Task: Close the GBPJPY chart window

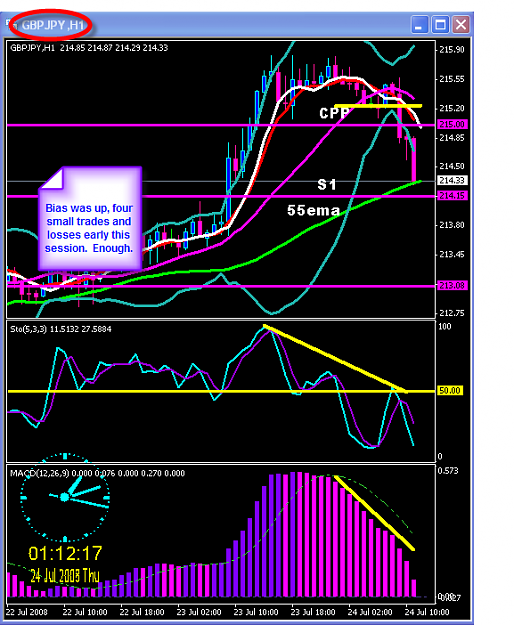Action: (461, 25)
